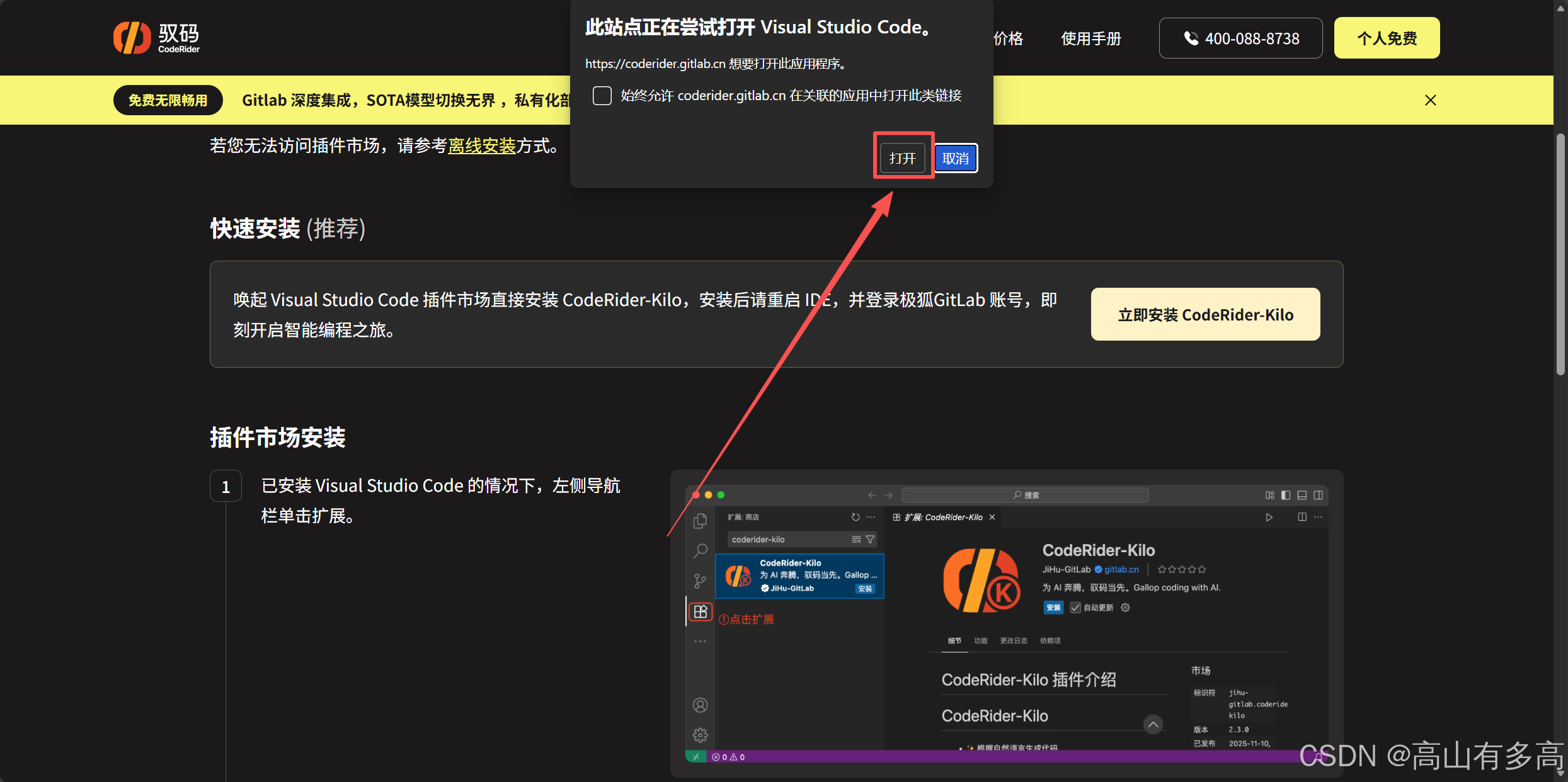Click the Manage gear icon in the activity bar
Image resolution: width=1568 pixels, height=782 pixels.
[700, 735]
